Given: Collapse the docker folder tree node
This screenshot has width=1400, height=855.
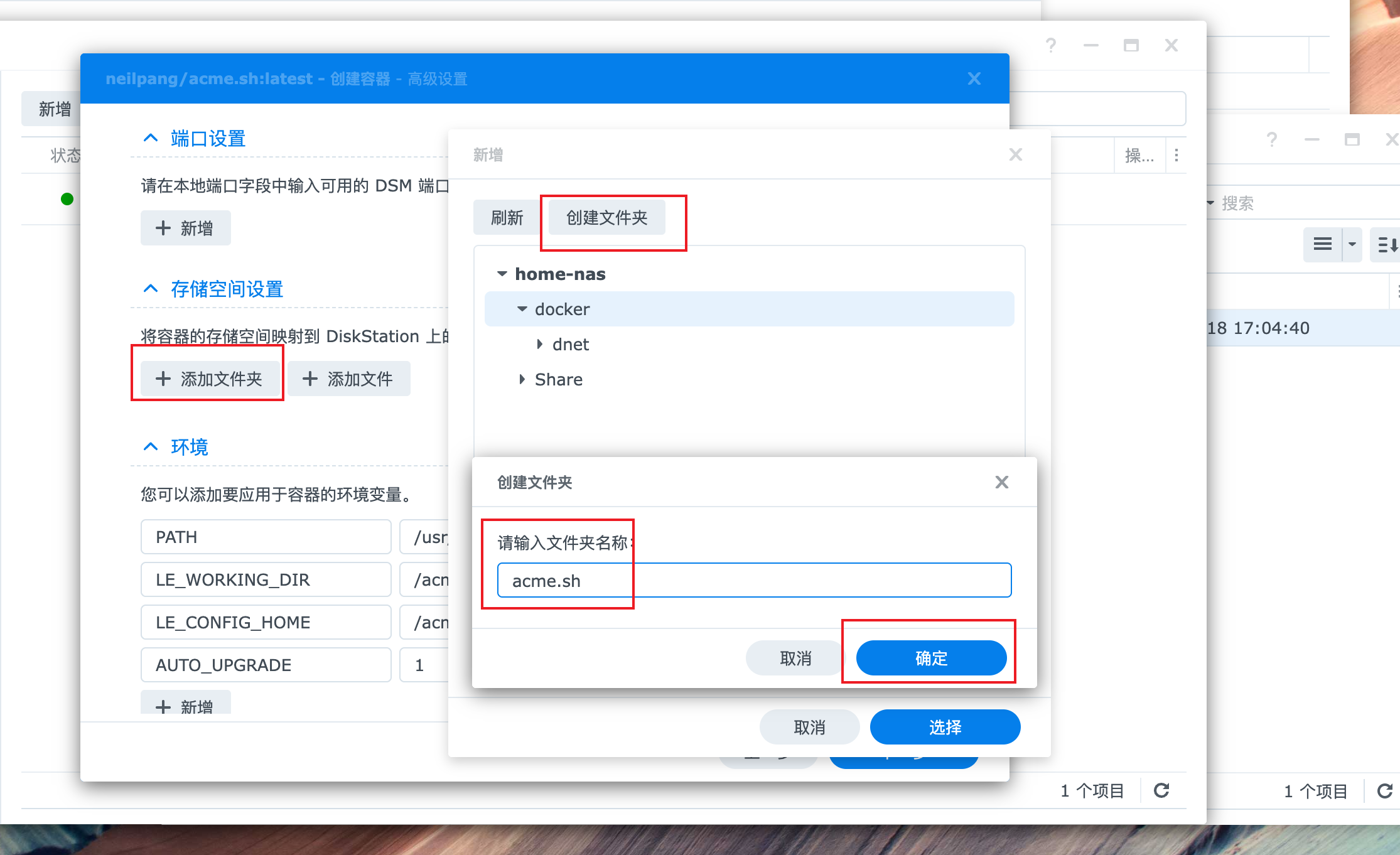Looking at the screenshot, I should tap(522, 309).
